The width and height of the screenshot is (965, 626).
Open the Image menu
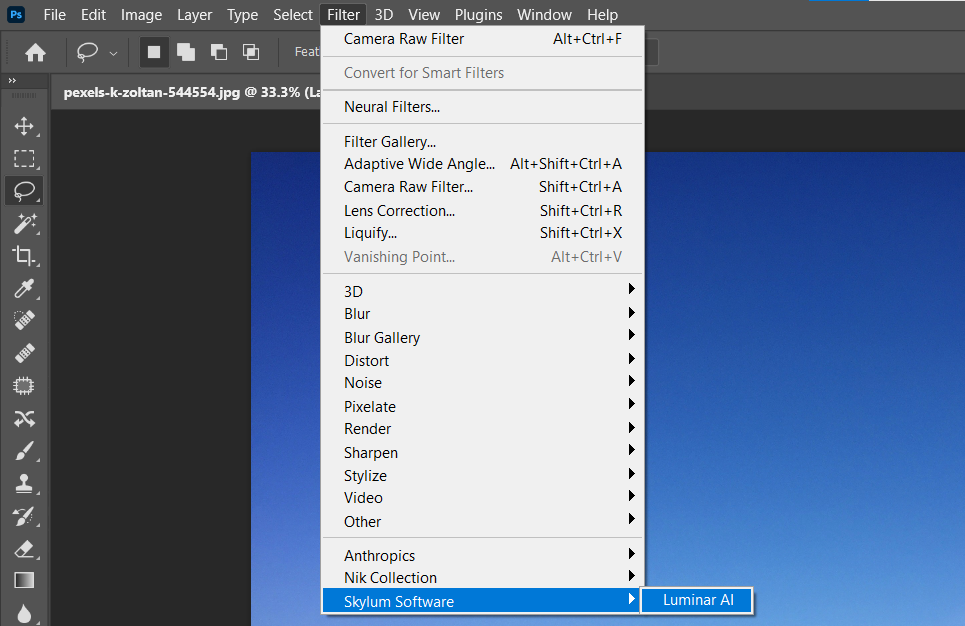click(141, 15)
